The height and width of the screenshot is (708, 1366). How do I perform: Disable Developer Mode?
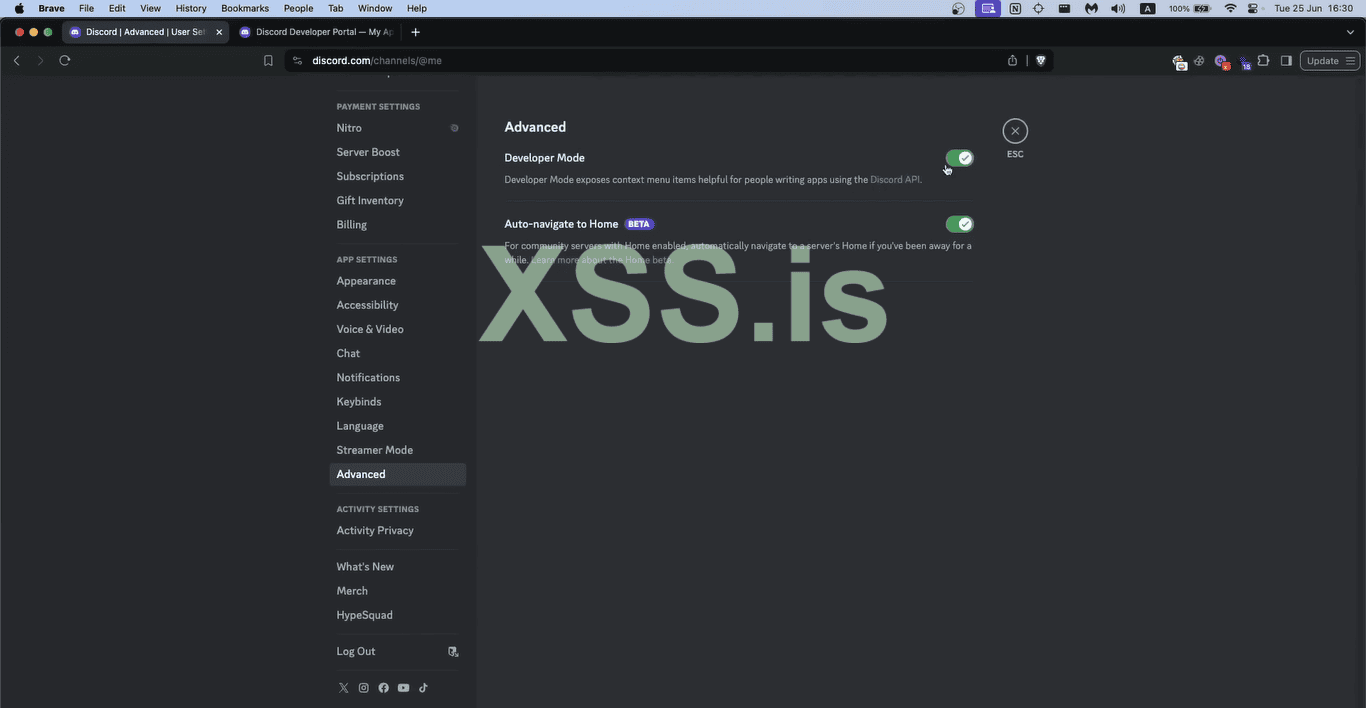pos(959,157)
